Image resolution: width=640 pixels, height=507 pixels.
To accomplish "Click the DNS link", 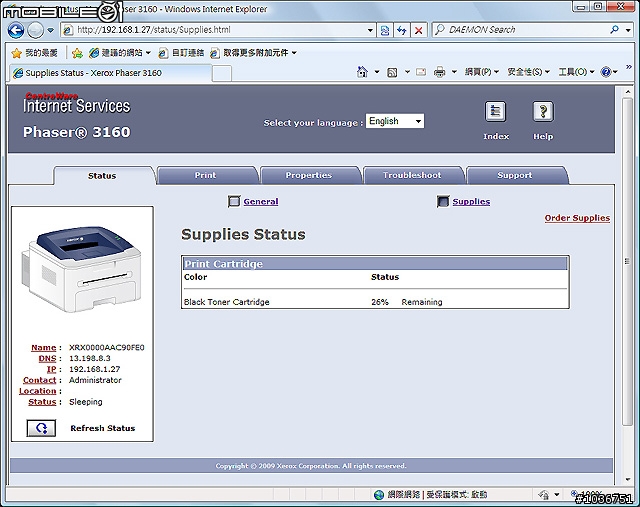I will pos(47,358).
